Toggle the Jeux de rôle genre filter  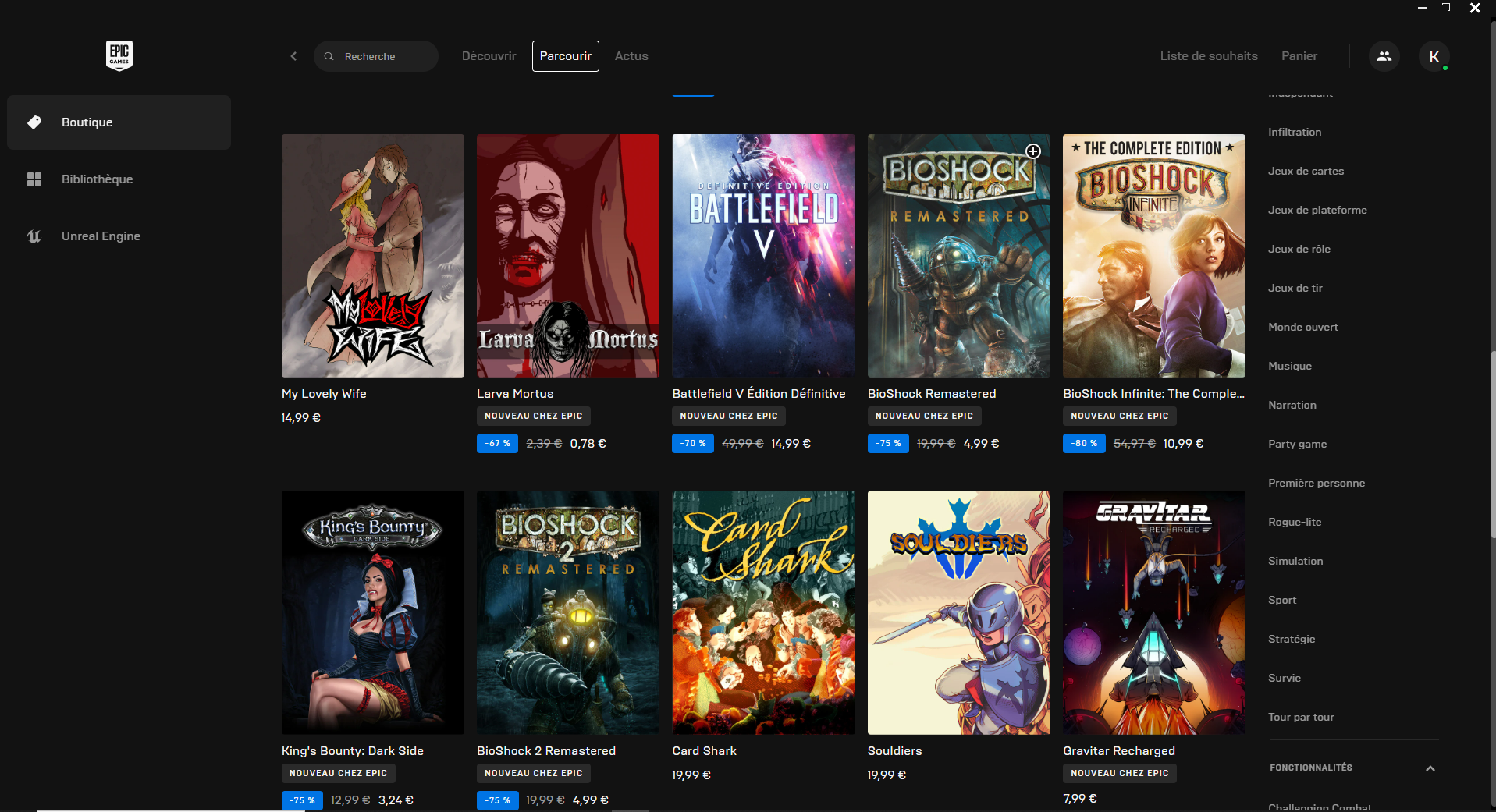pos(1298,248)
